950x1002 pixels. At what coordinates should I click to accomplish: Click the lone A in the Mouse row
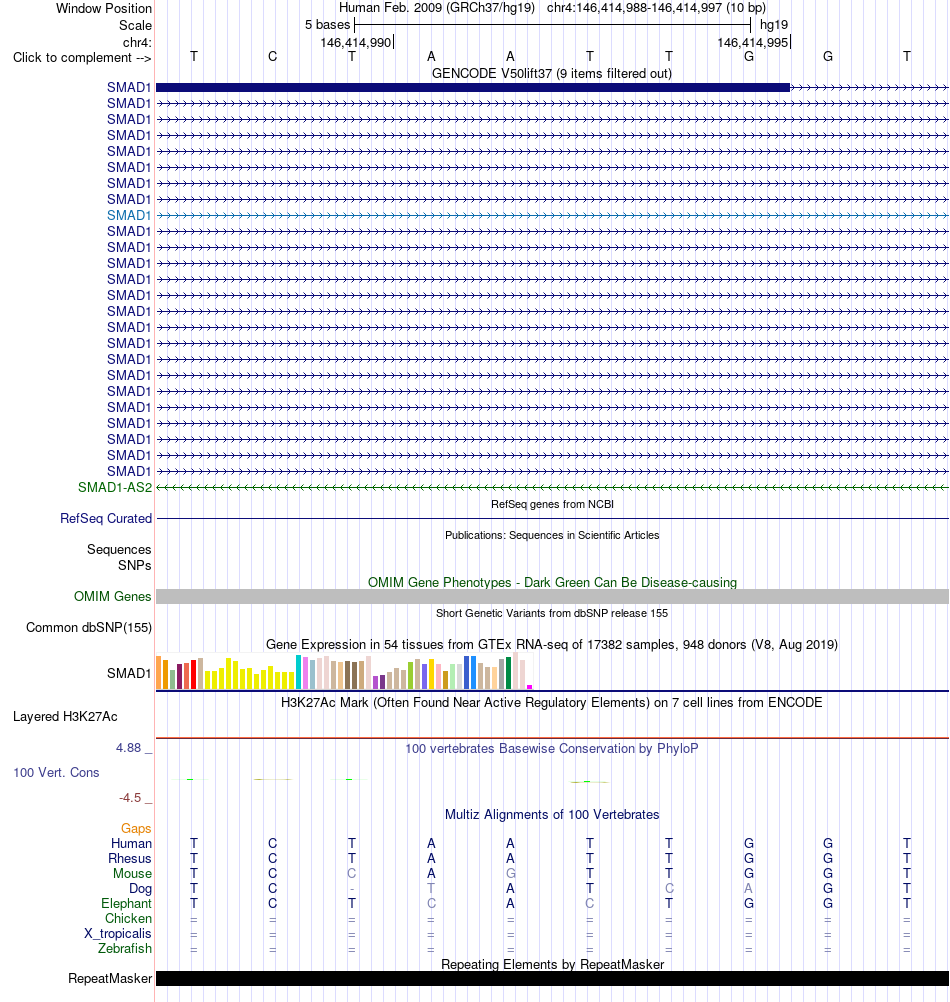pyautogui.click(x=431, y=874)
